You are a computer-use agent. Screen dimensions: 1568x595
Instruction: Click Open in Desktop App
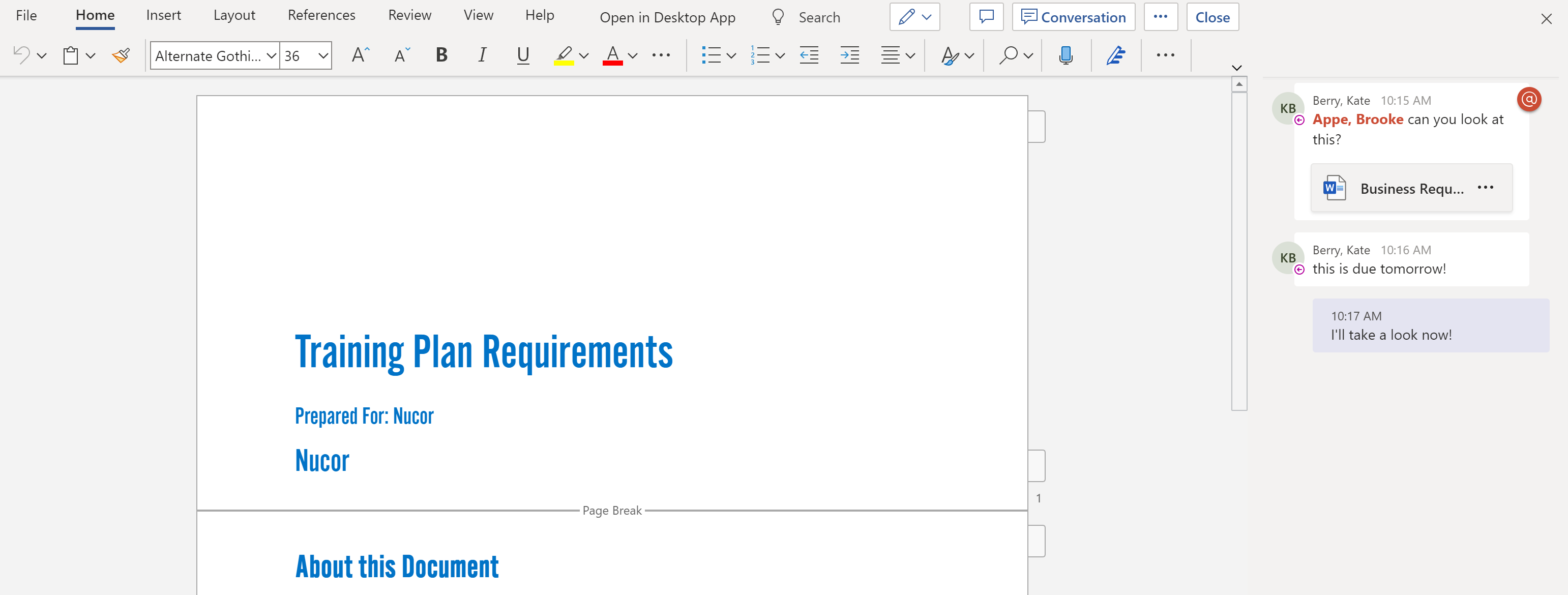pyautogui.click(x=667, y=18)
